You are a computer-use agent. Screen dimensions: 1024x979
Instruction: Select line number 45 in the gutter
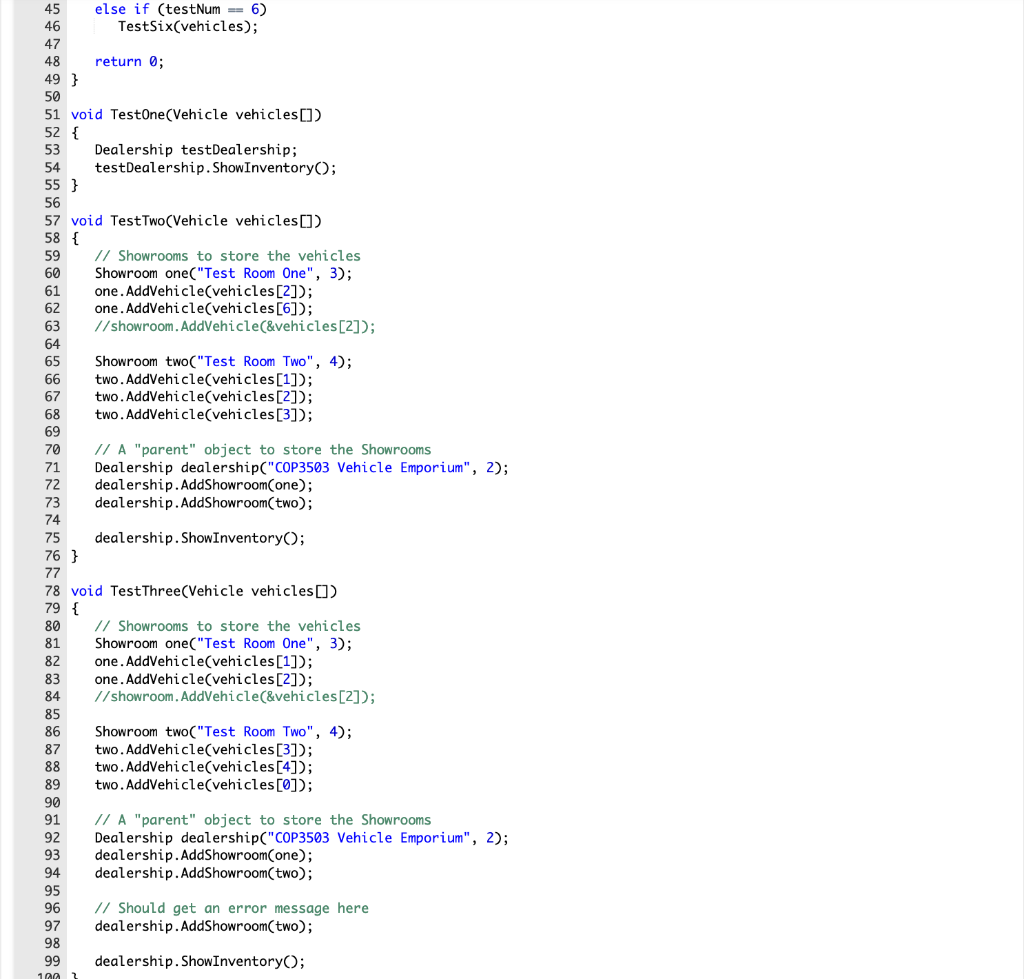(52, 8)
